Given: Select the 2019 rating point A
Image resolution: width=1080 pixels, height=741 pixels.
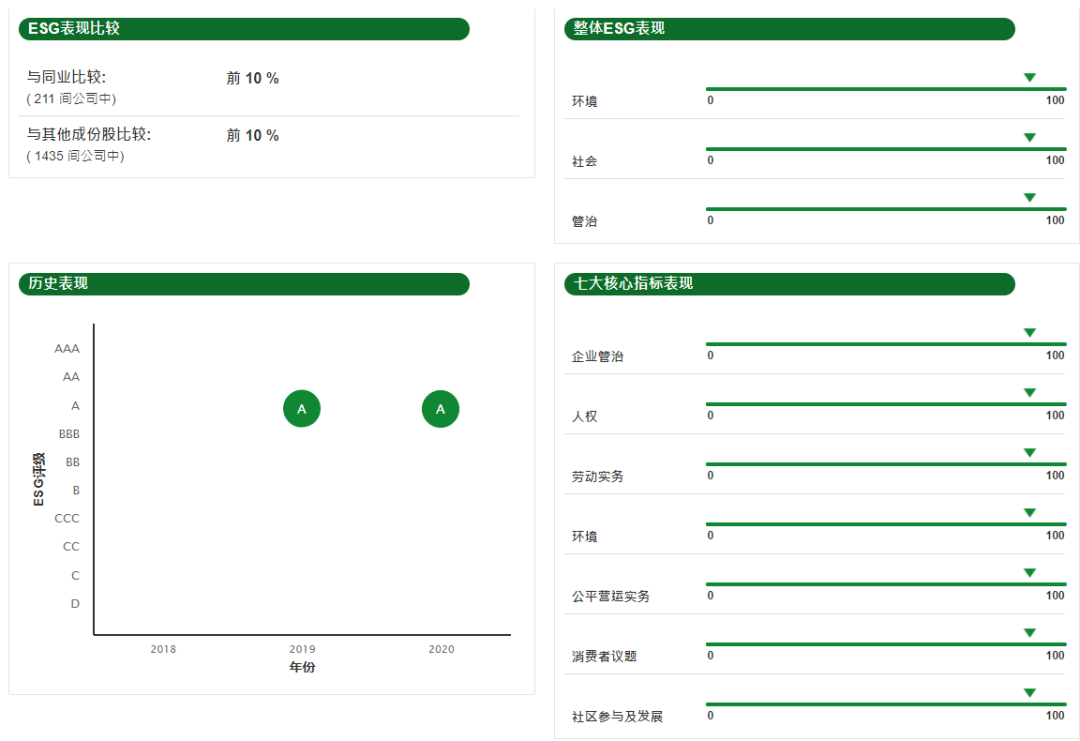Looking at the screenshot, I should [302, 408].
